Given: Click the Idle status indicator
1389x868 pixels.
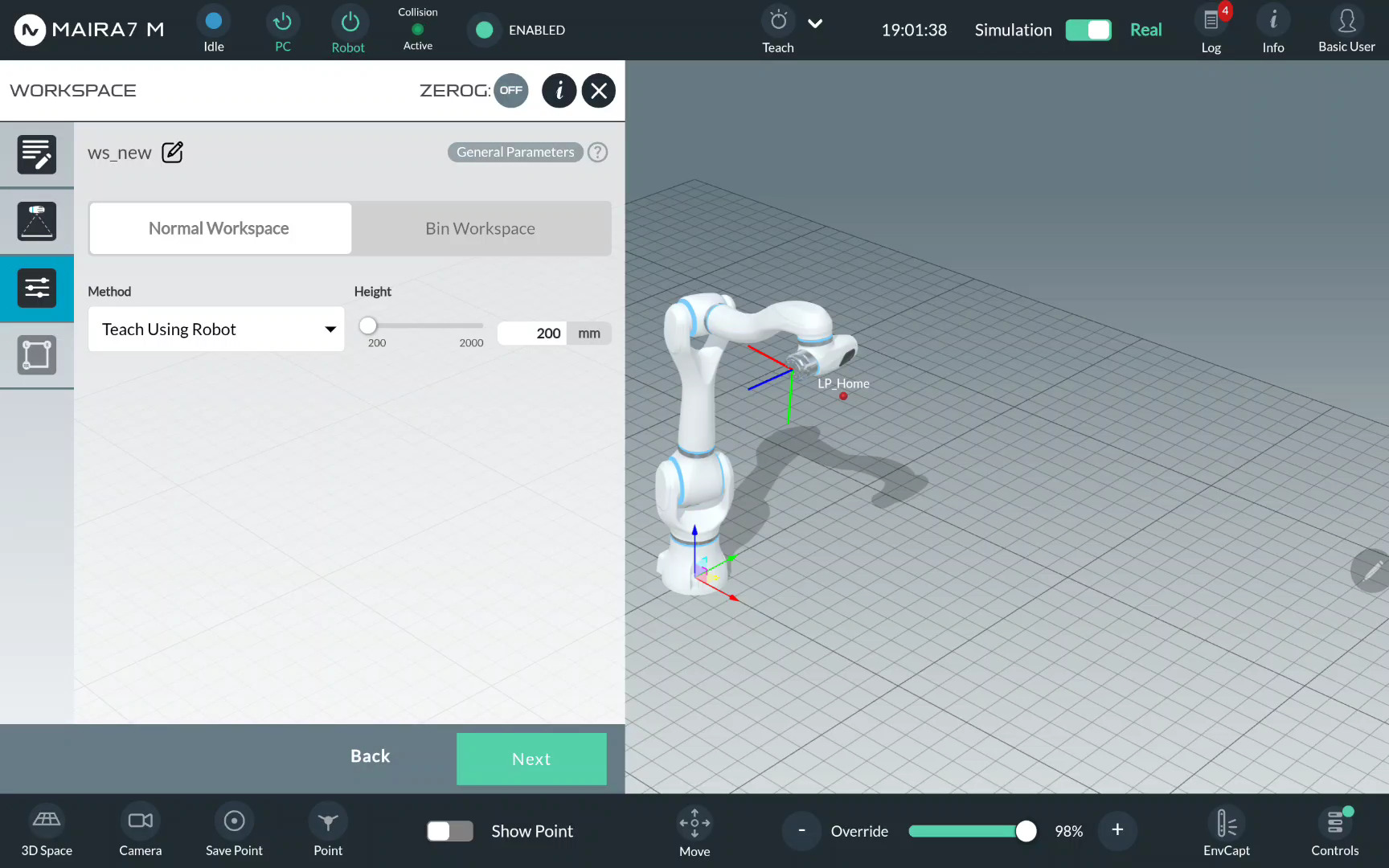Looking at the screenshot, I should (x=213, y=22).
